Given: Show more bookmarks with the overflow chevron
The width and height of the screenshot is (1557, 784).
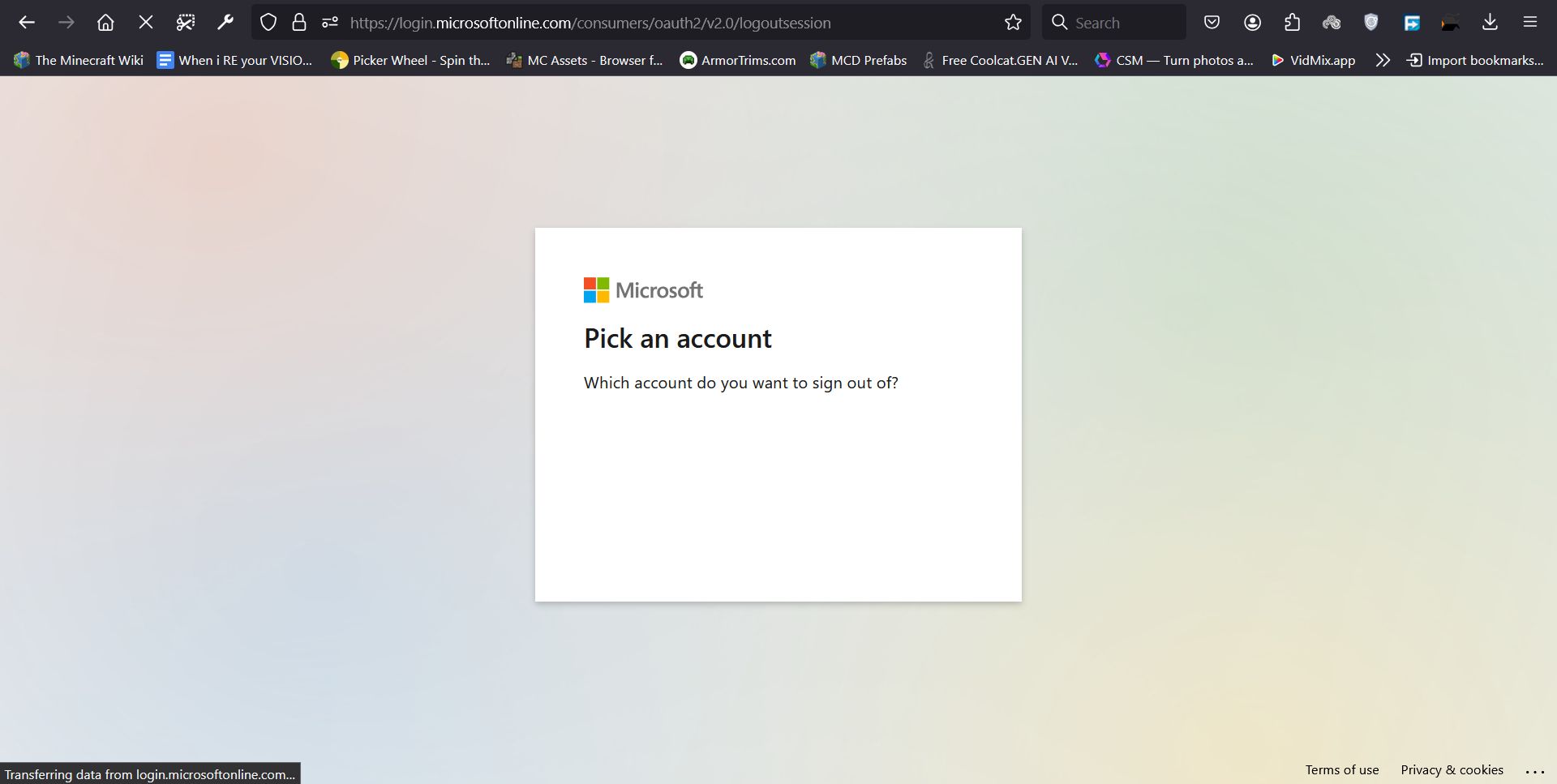Looking at the screenshot, I should [1383, 60].
